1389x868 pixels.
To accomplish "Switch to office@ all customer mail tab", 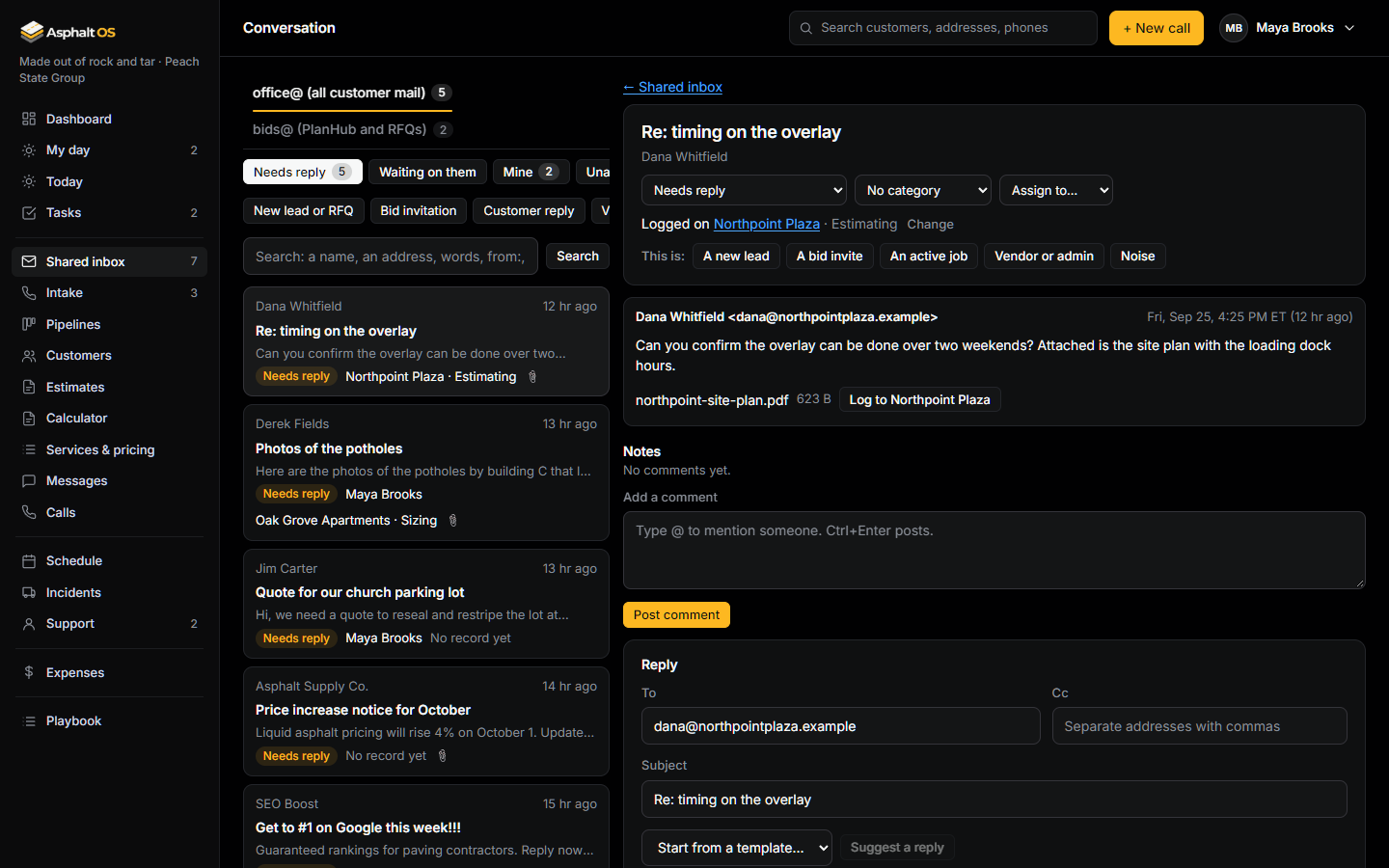I will click(x=352, y=93).
